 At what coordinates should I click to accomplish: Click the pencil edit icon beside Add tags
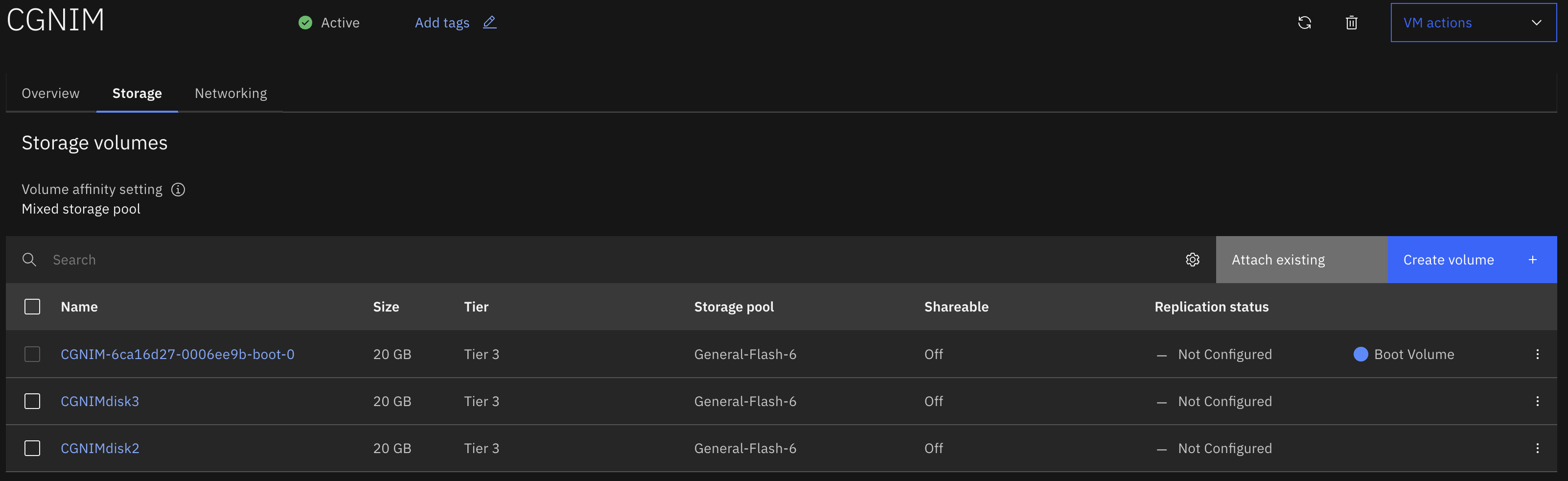(489, 23)
